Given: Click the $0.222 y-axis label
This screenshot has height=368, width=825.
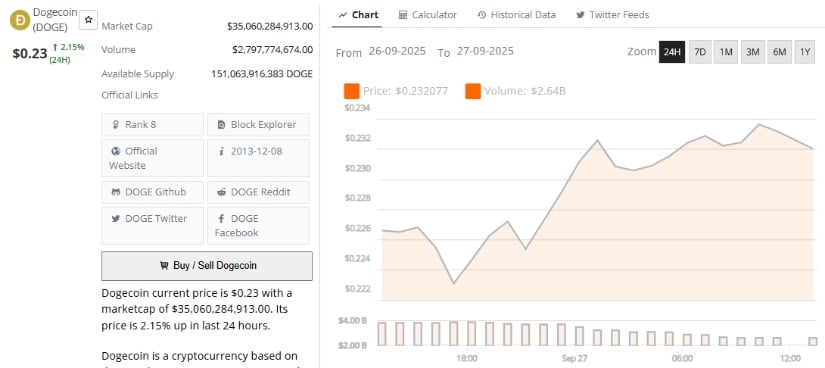Looking at the screenshot, I should pyautogui.click(x=358, y=289).
